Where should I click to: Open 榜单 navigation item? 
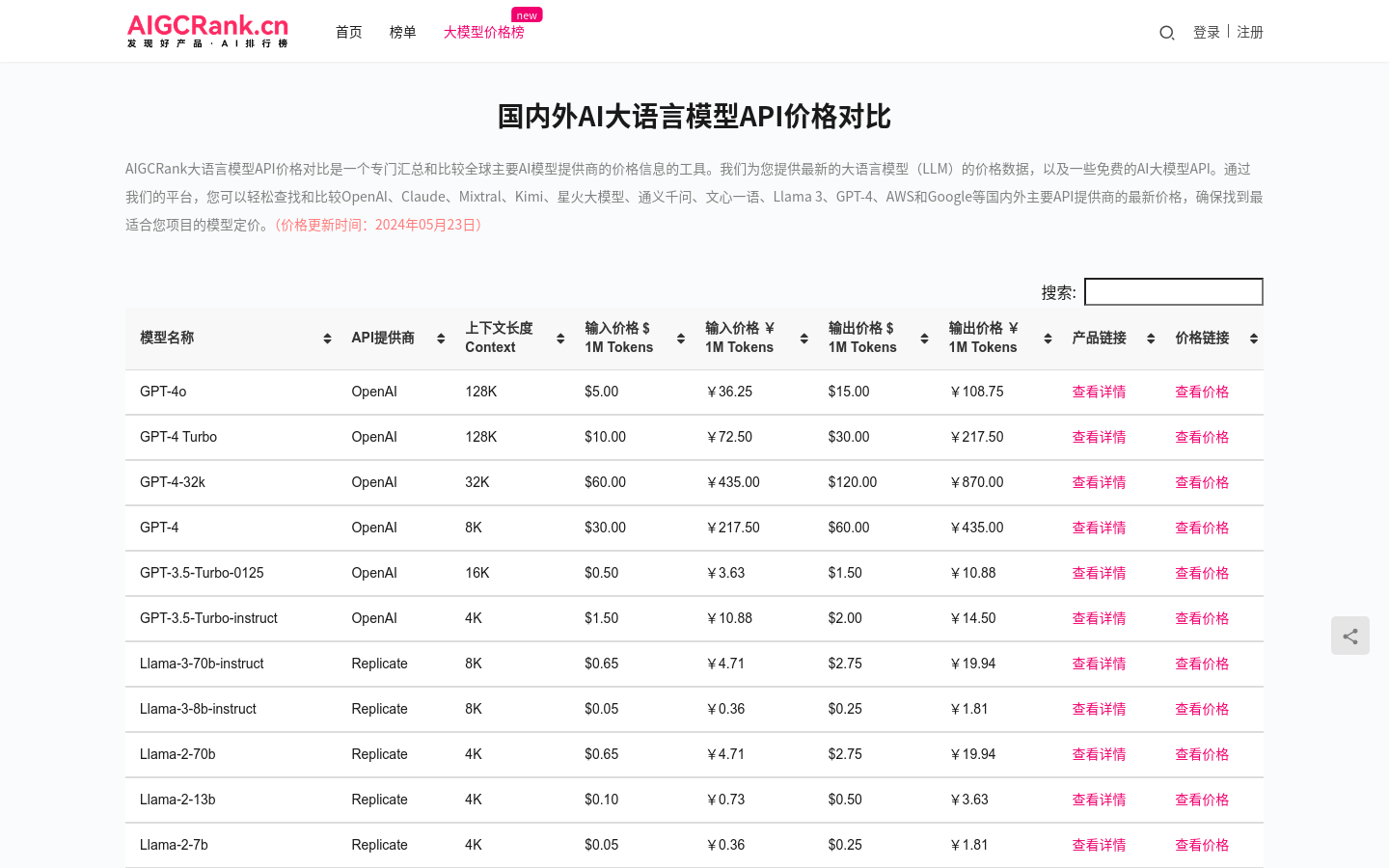[403, 32]
